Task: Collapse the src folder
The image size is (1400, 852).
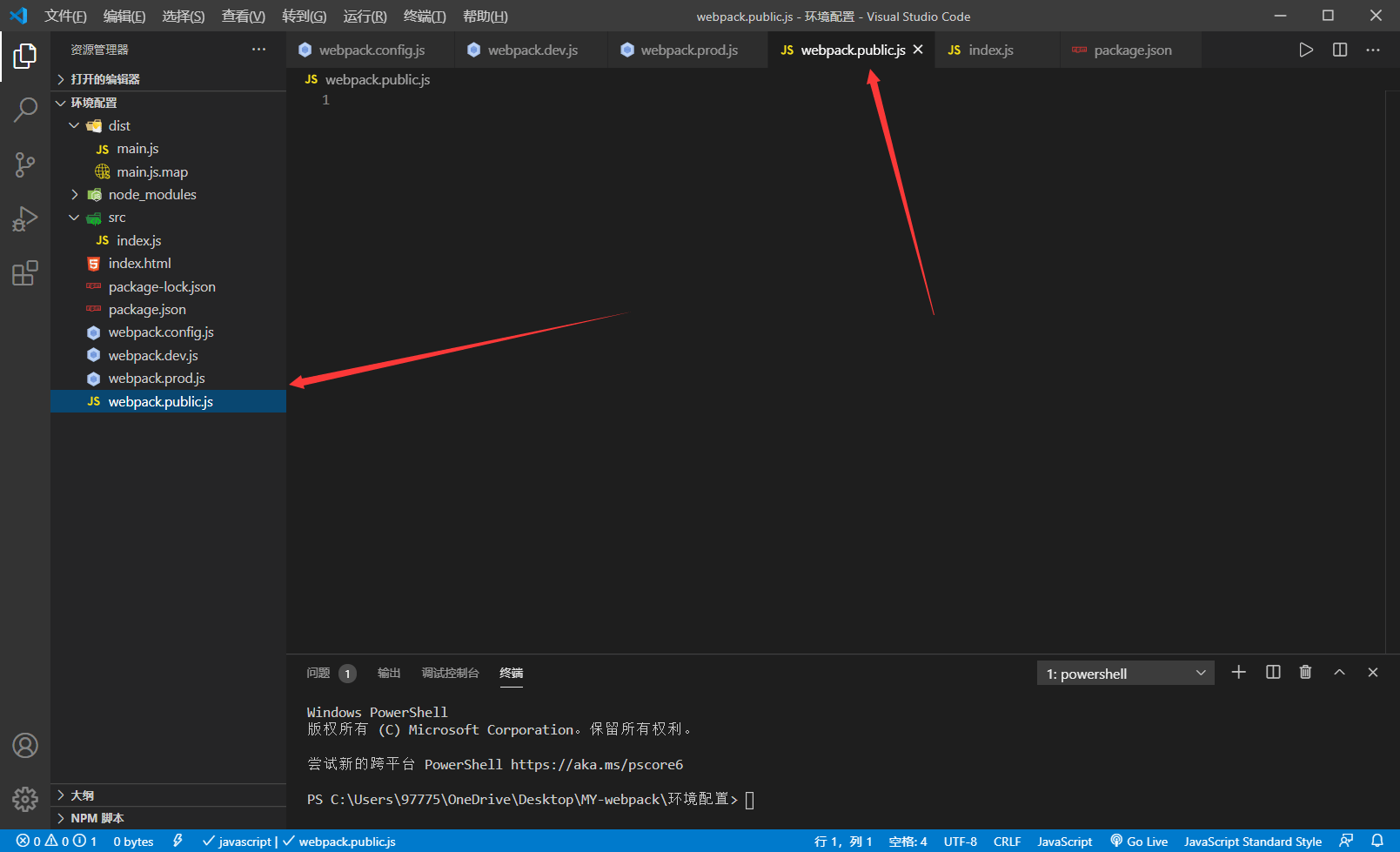Action: coord(168,218)
